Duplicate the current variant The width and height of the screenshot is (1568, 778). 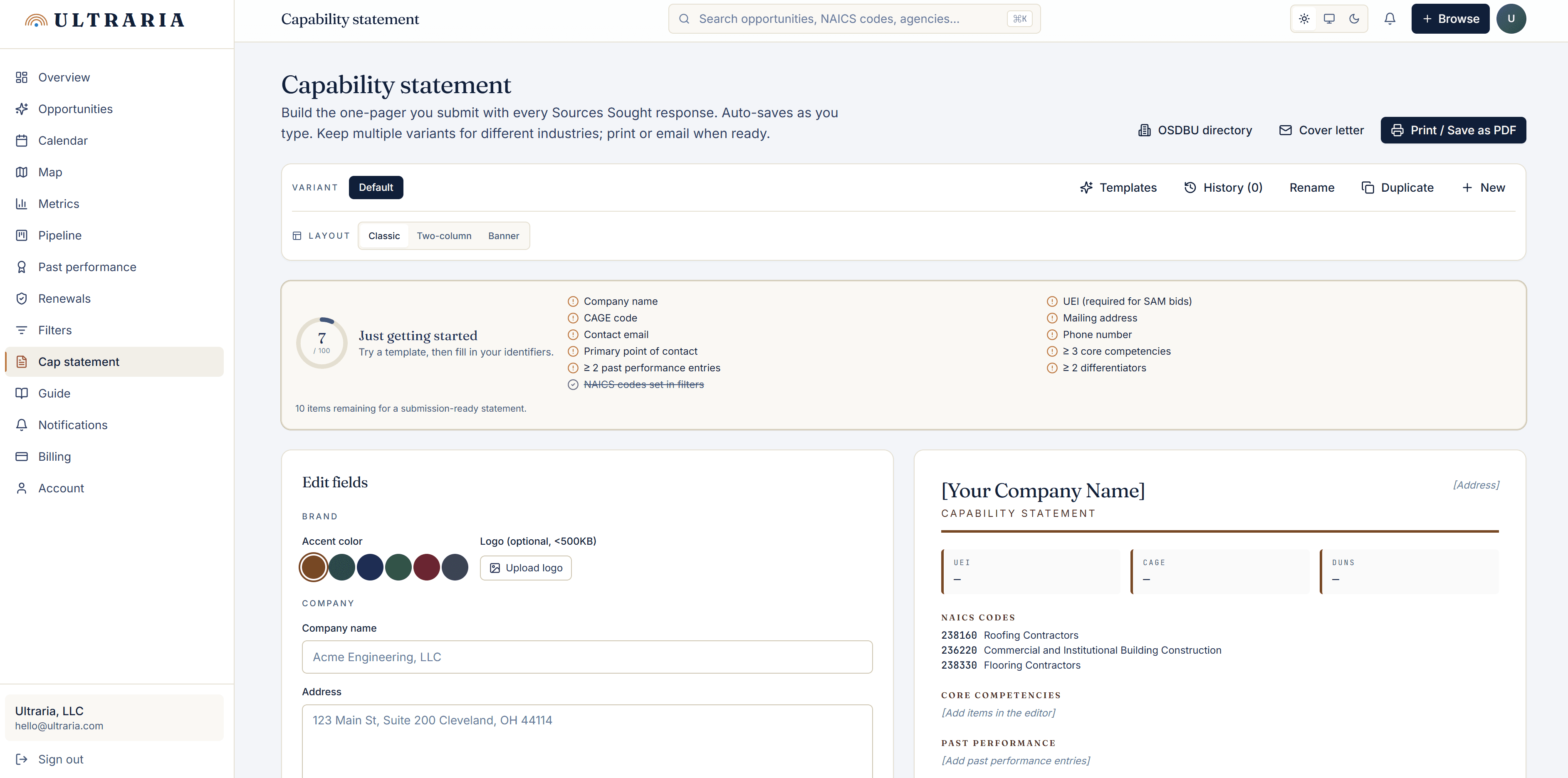tap(1397, 188)
